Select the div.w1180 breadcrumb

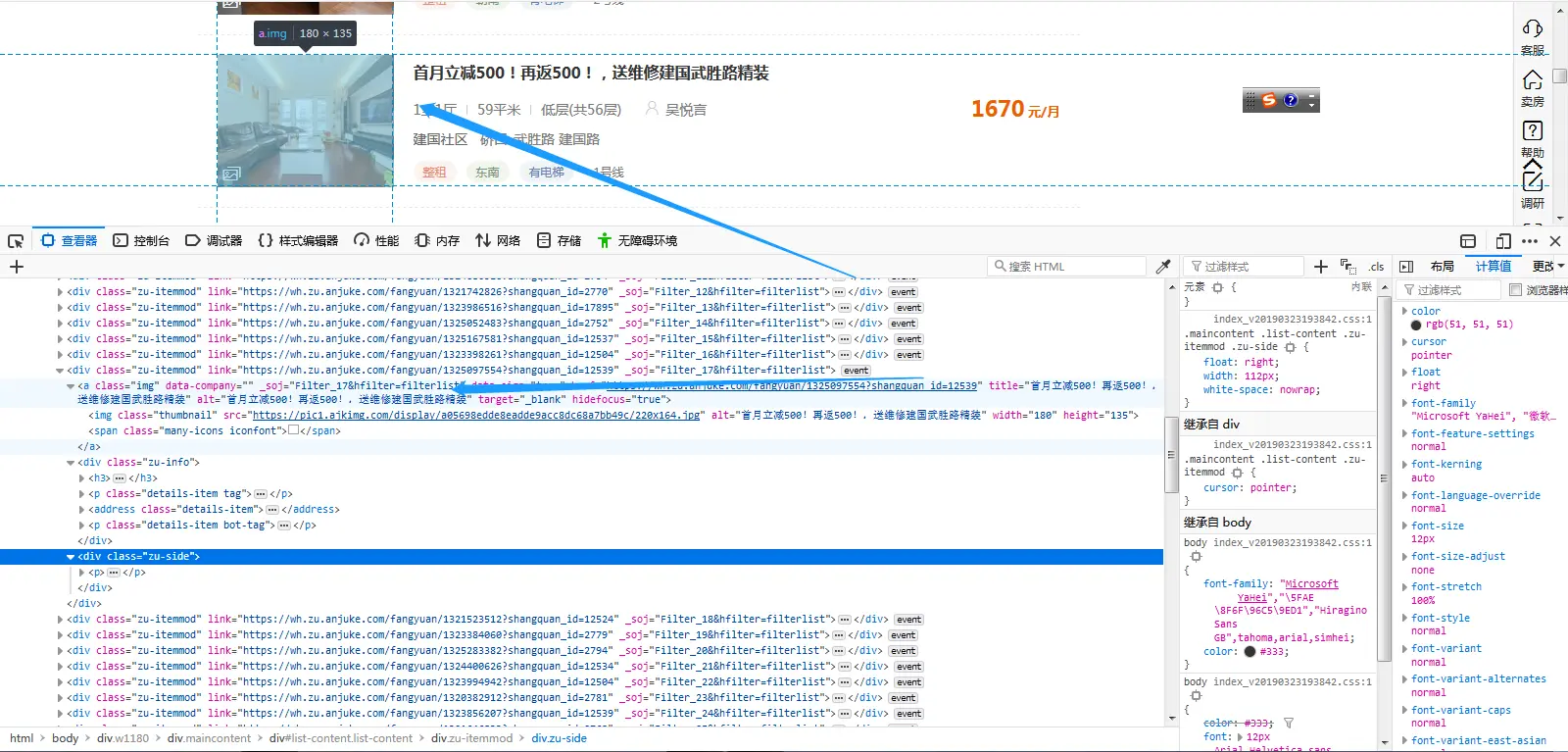click(122, 738)
